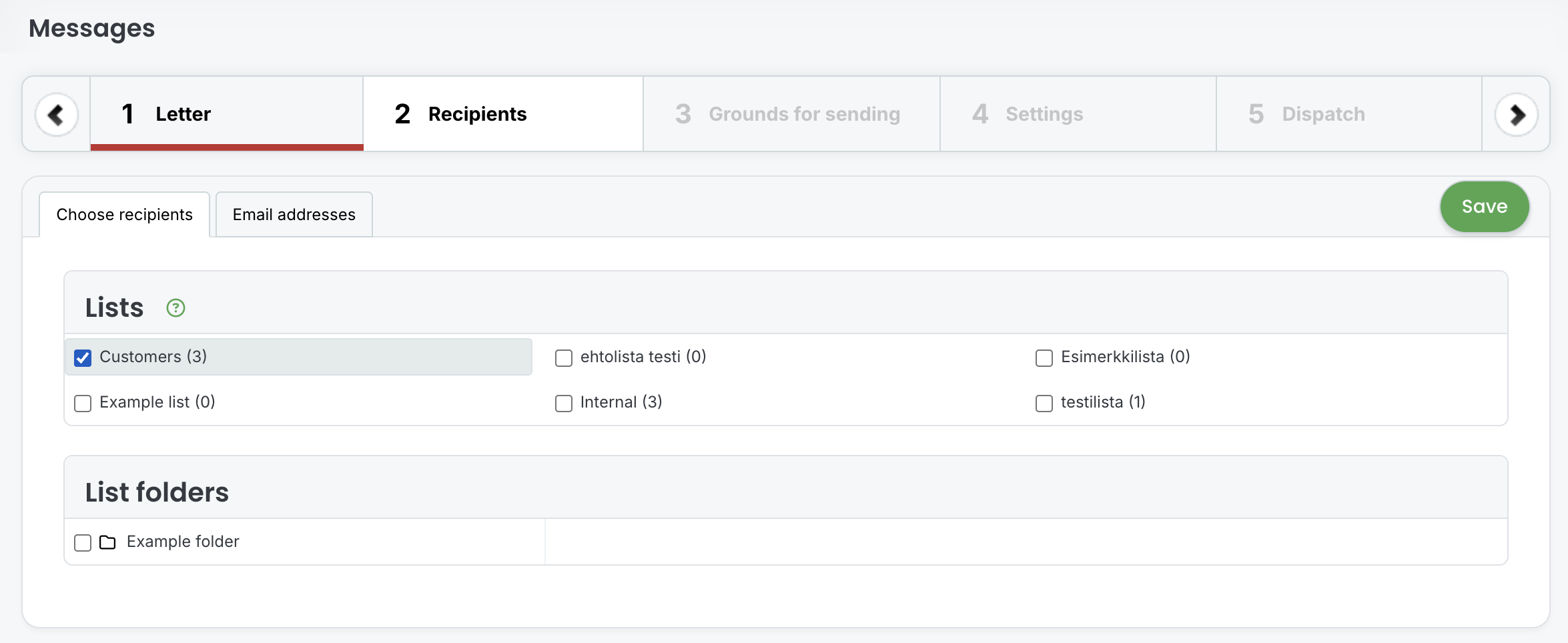
Task: Check the Internal list checkbox
Action: [x=564, y=404]
